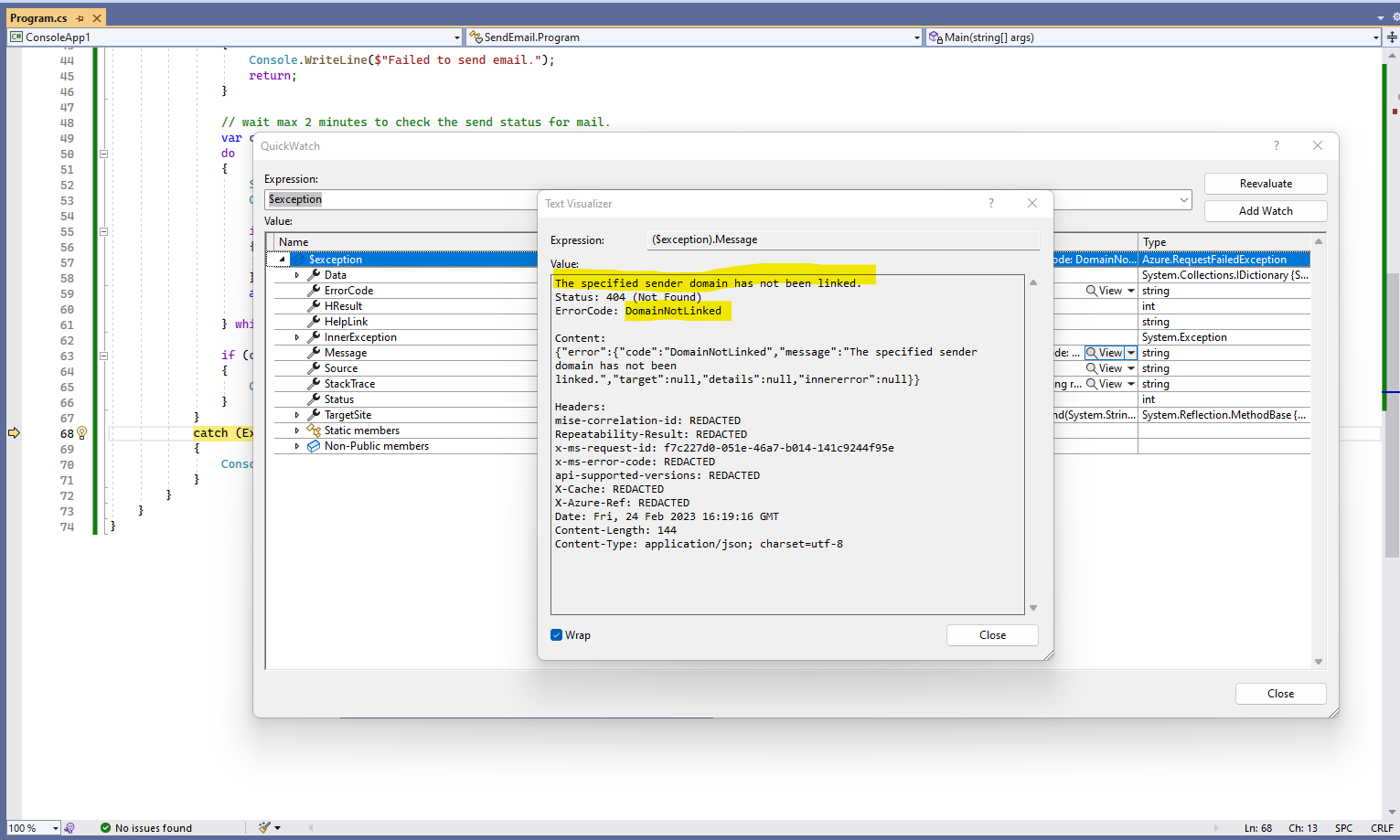The width and height of the screenshot is (1400, 840).
Task: Click the code cleanup broom icon in status strip
Action: 264,828
